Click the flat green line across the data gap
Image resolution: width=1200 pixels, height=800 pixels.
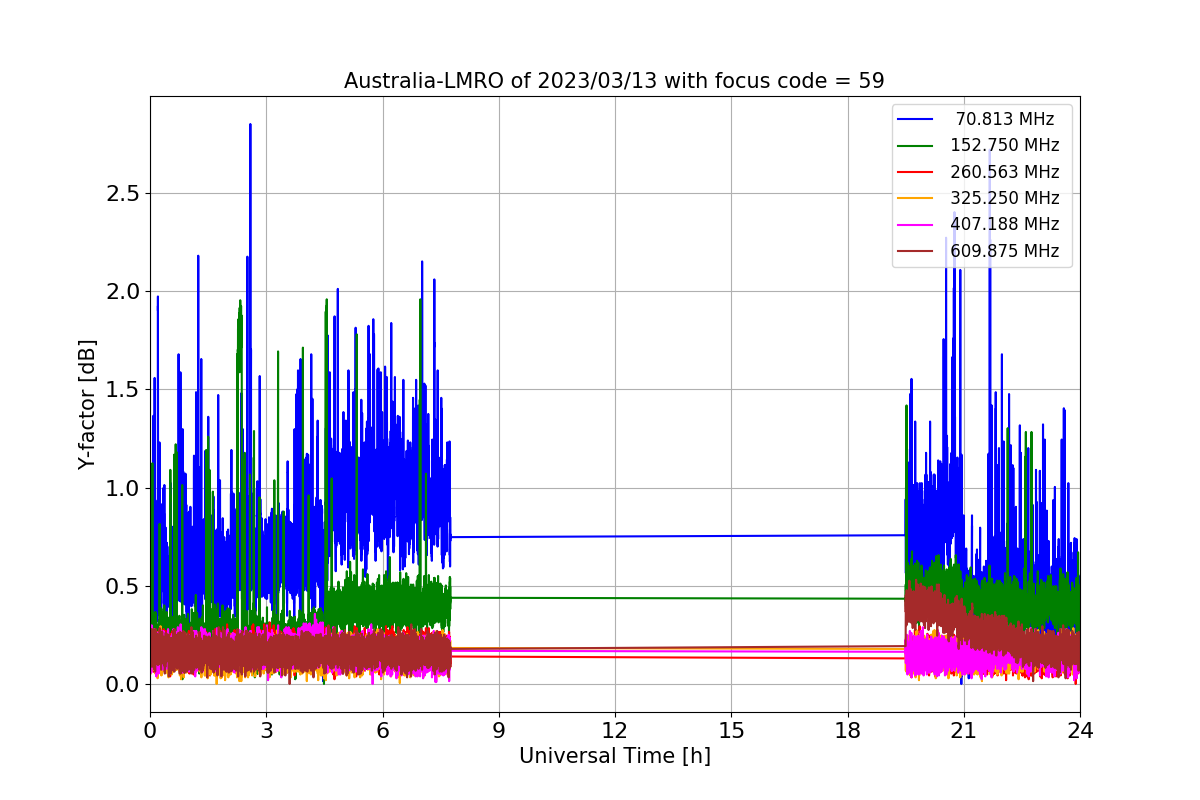678,598
